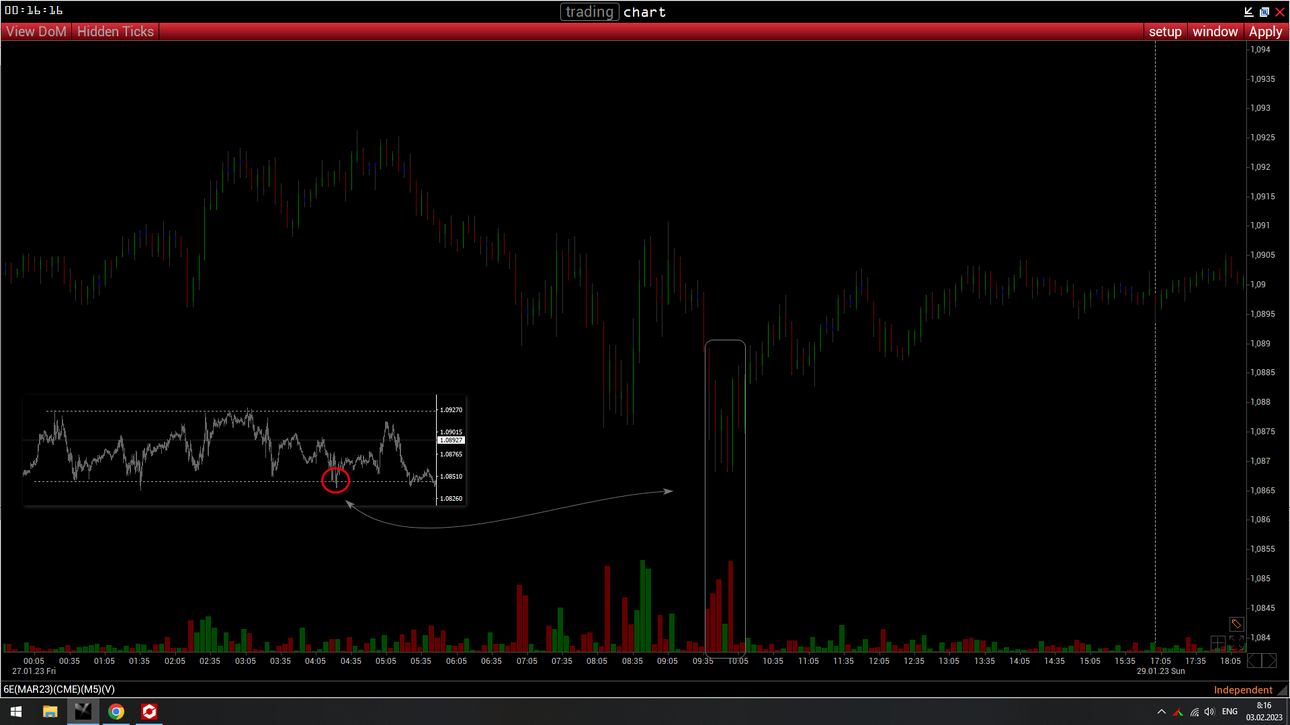Click the 29.01.23 Sun date label

[x=1160, y=671]
